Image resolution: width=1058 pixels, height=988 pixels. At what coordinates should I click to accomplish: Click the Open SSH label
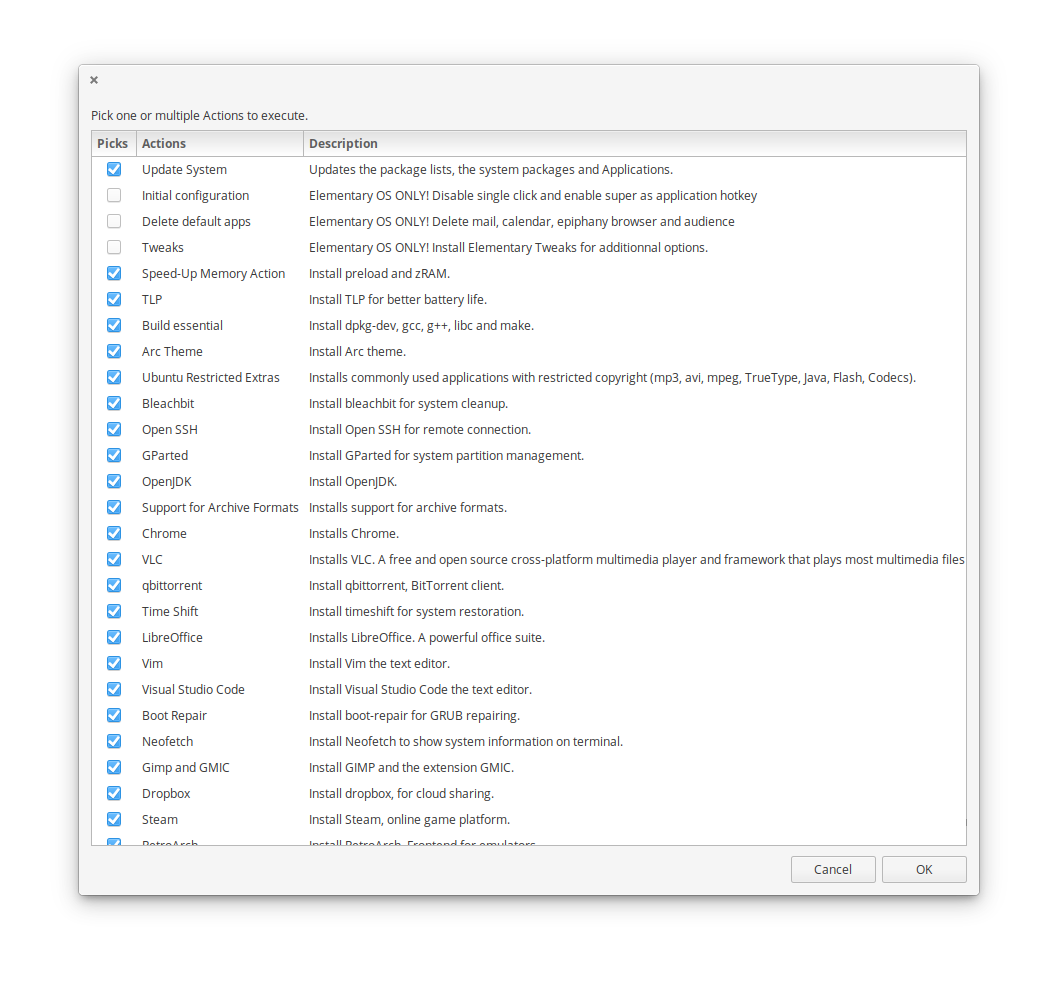(x=169, y=429)
